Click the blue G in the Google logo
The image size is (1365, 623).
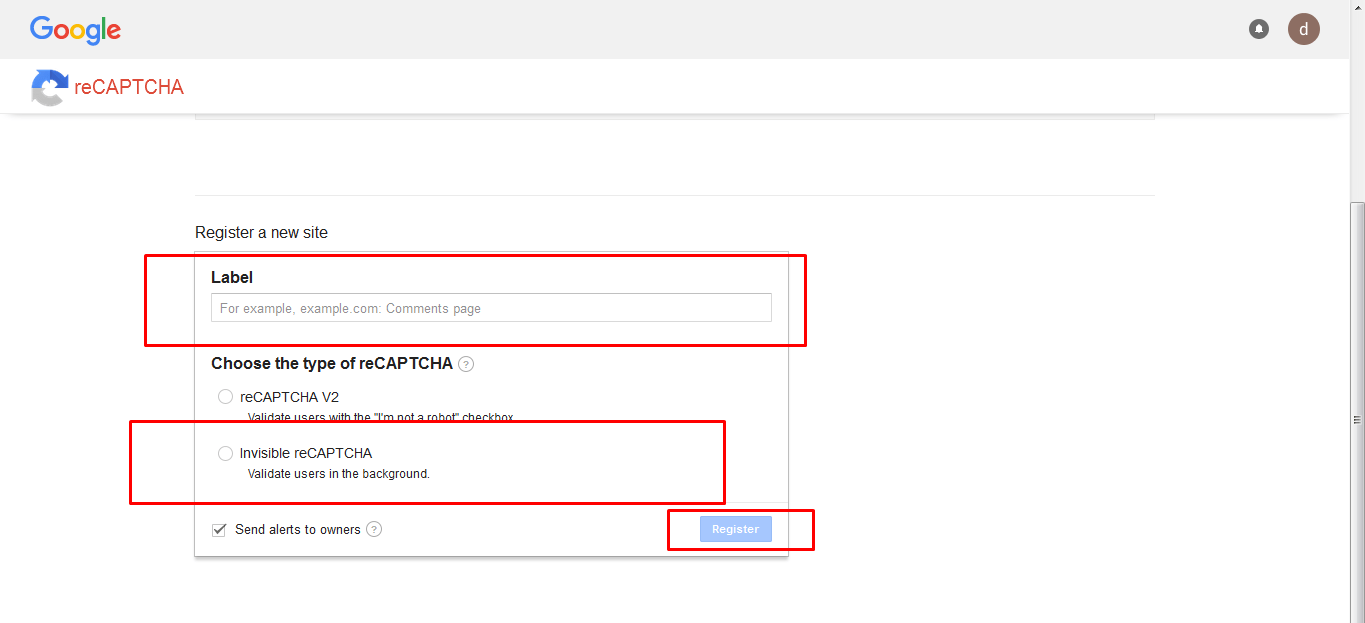tap(39, 30)
